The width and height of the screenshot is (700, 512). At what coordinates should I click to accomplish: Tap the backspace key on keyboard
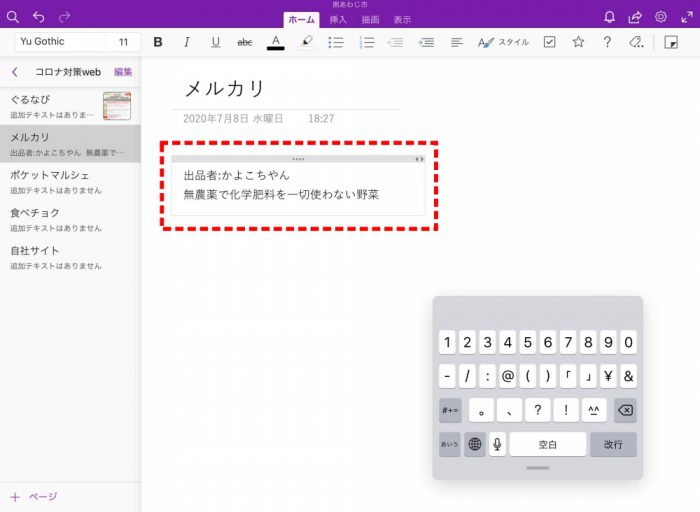pos(625,410)
